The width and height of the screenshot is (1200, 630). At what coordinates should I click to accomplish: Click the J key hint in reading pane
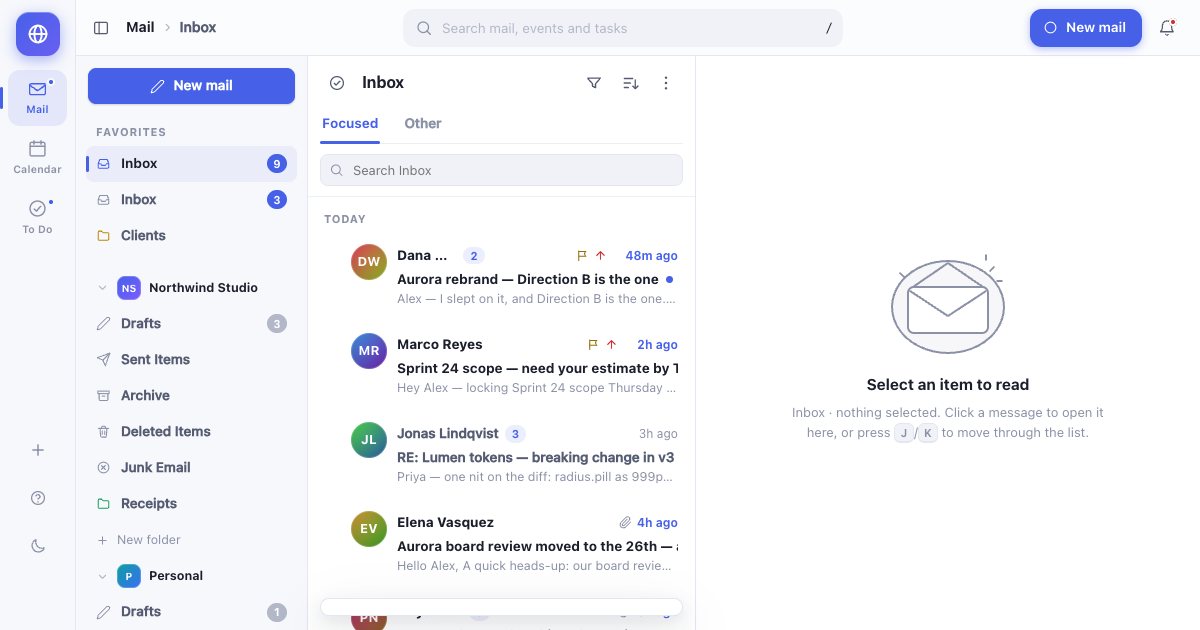click(x=904, y=434)
